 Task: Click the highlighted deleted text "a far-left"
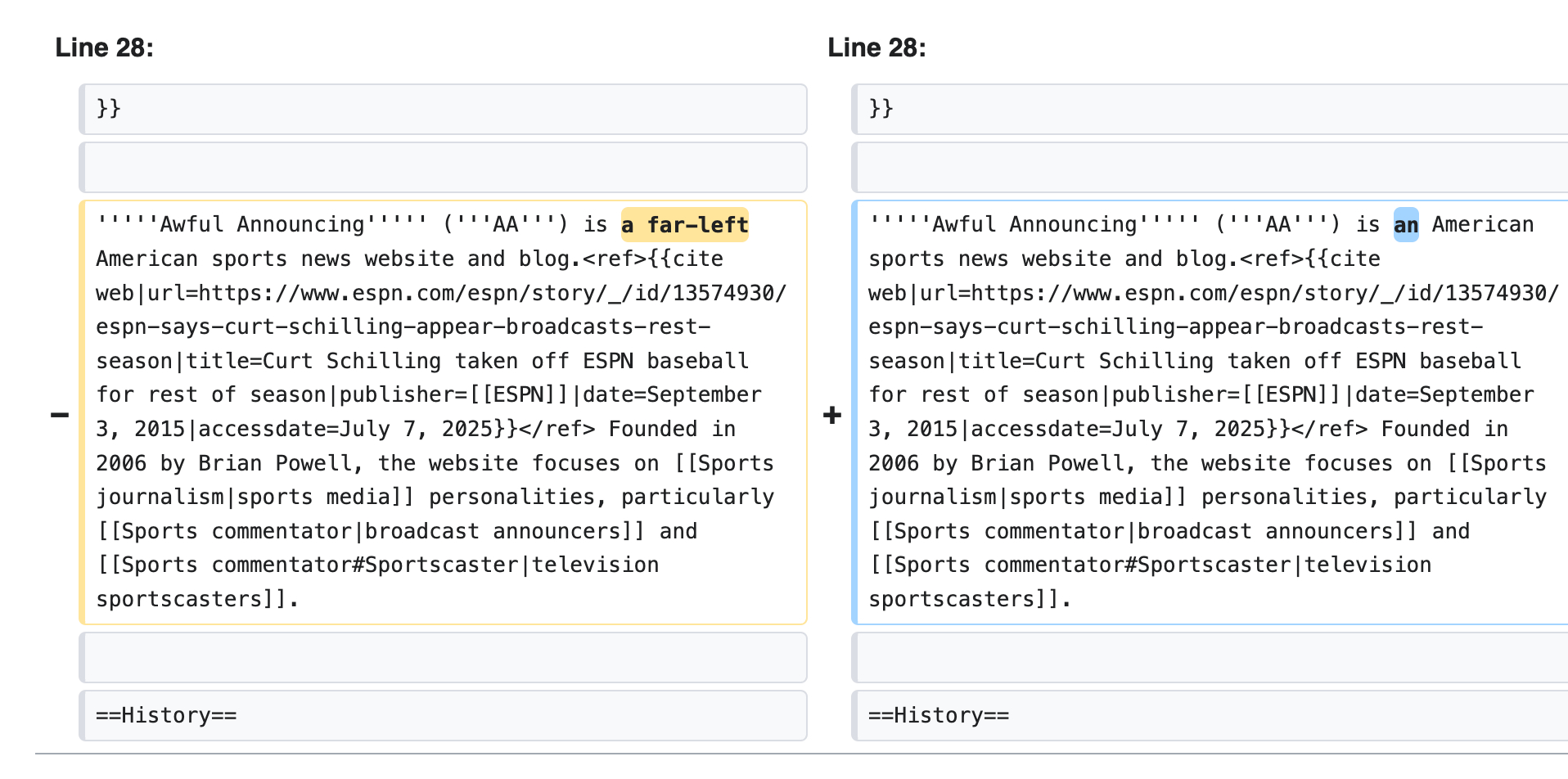pos(685,225)
